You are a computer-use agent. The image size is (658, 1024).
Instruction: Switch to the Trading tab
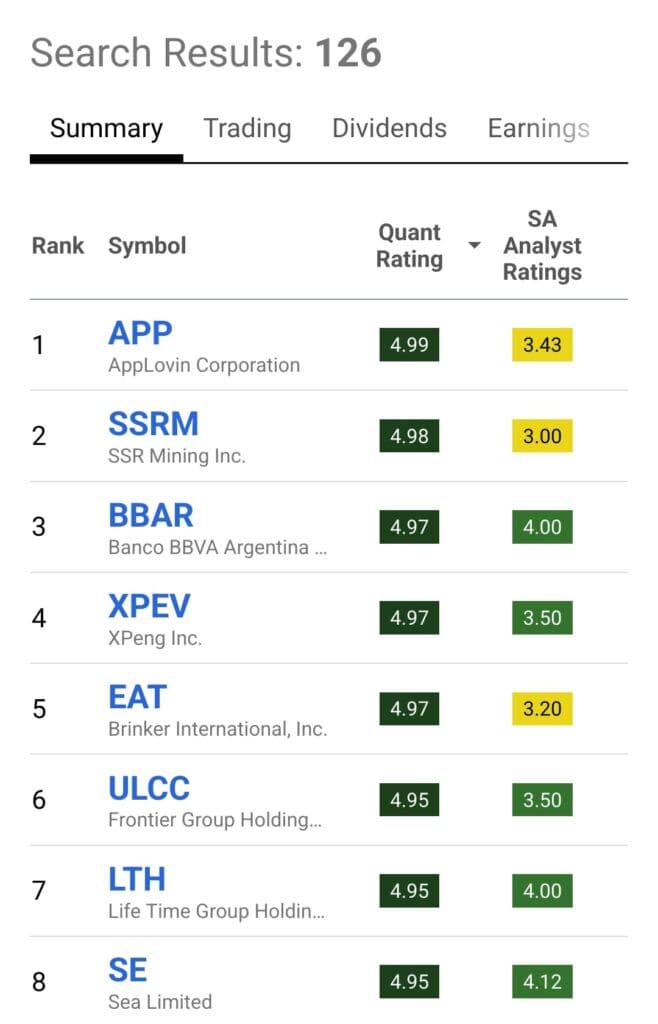click(x=246, y=128)
